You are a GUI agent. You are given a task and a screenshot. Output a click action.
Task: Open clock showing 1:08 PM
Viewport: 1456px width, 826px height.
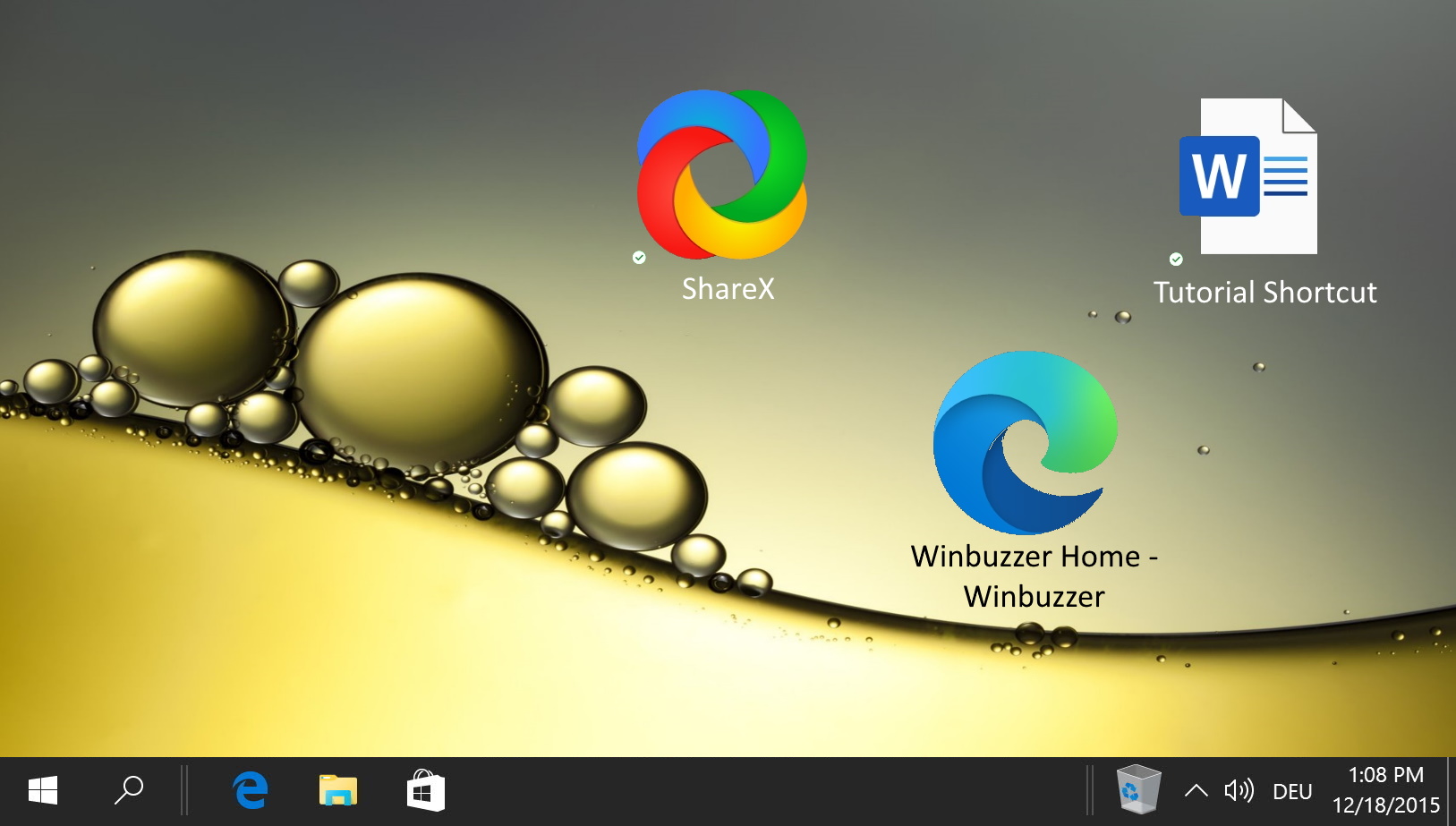pos(1386,790)
